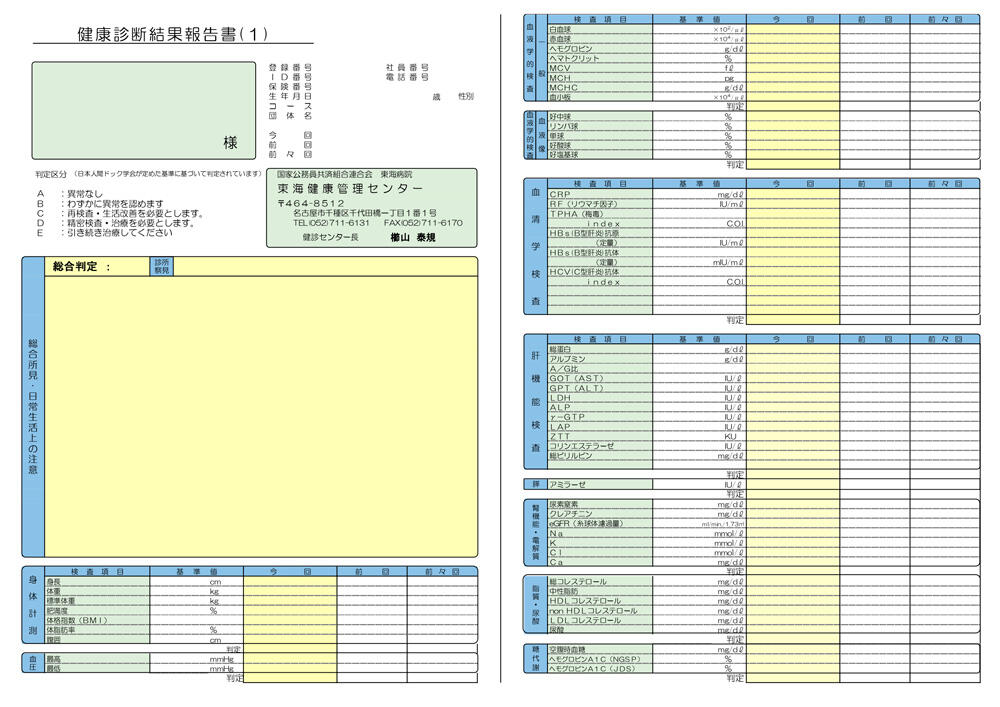Click the MCHC row label
Viewport: 1000px width, 707px height.
click(x=563, y=88)
